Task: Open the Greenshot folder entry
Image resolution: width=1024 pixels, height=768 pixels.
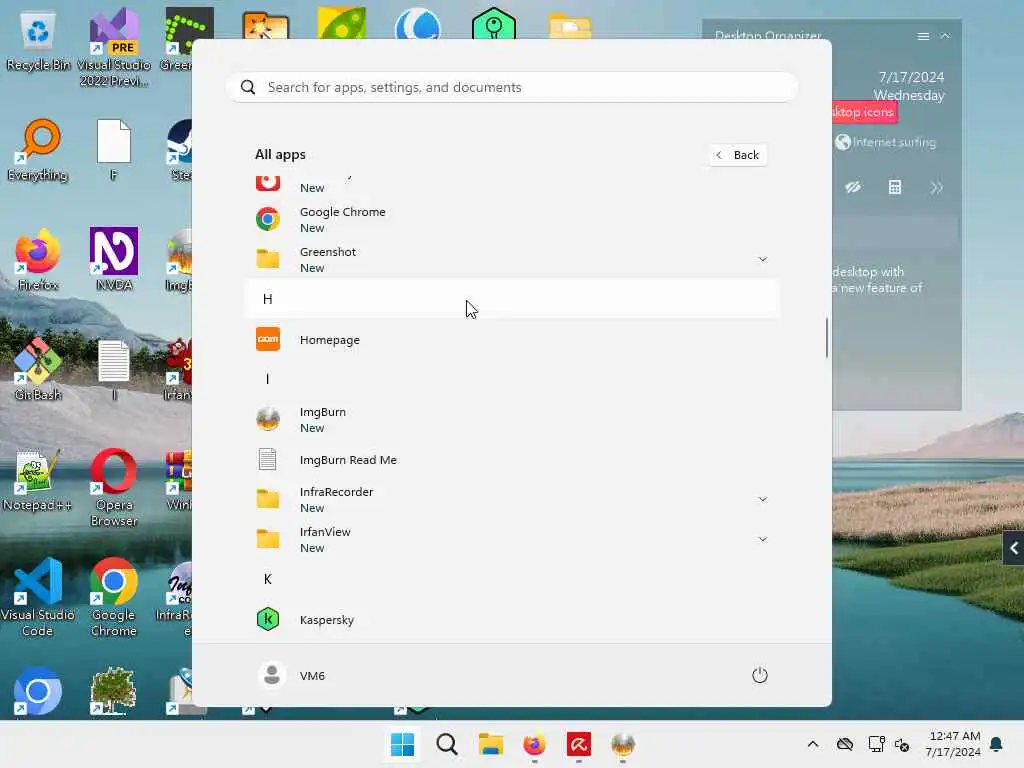Action: [x=512, y=259]
